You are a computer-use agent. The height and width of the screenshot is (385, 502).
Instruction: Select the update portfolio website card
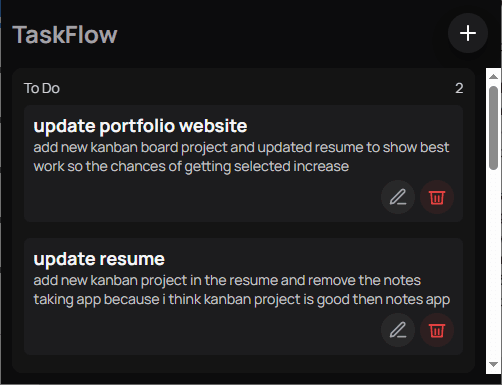tap(243, 164)
